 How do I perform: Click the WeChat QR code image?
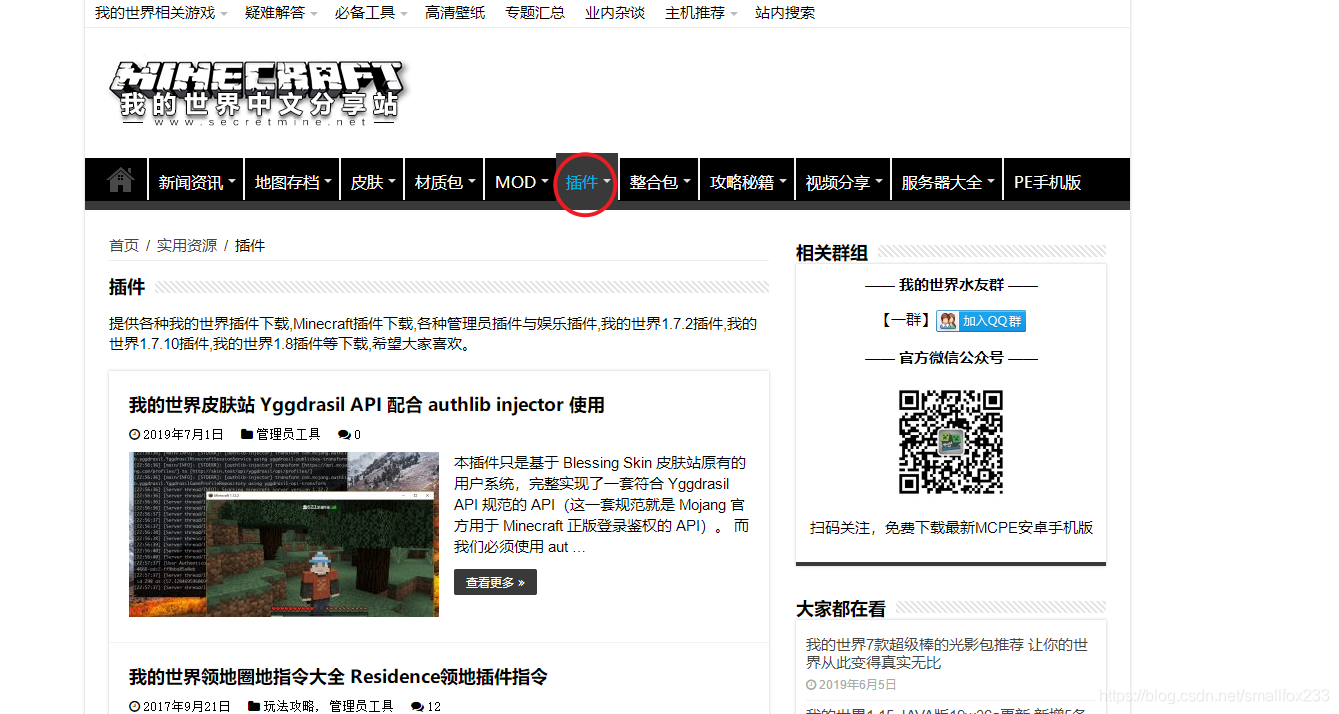coord(950,442)
